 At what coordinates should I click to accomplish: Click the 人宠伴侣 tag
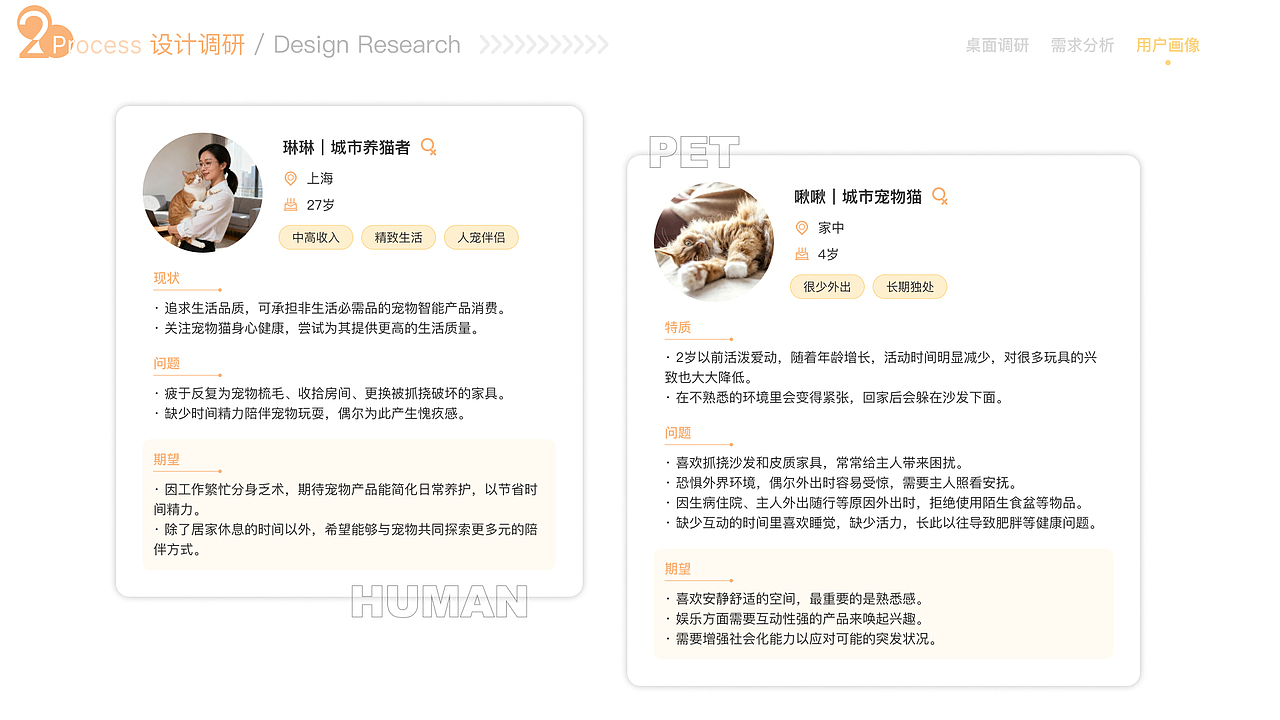[x=481, y=237]
